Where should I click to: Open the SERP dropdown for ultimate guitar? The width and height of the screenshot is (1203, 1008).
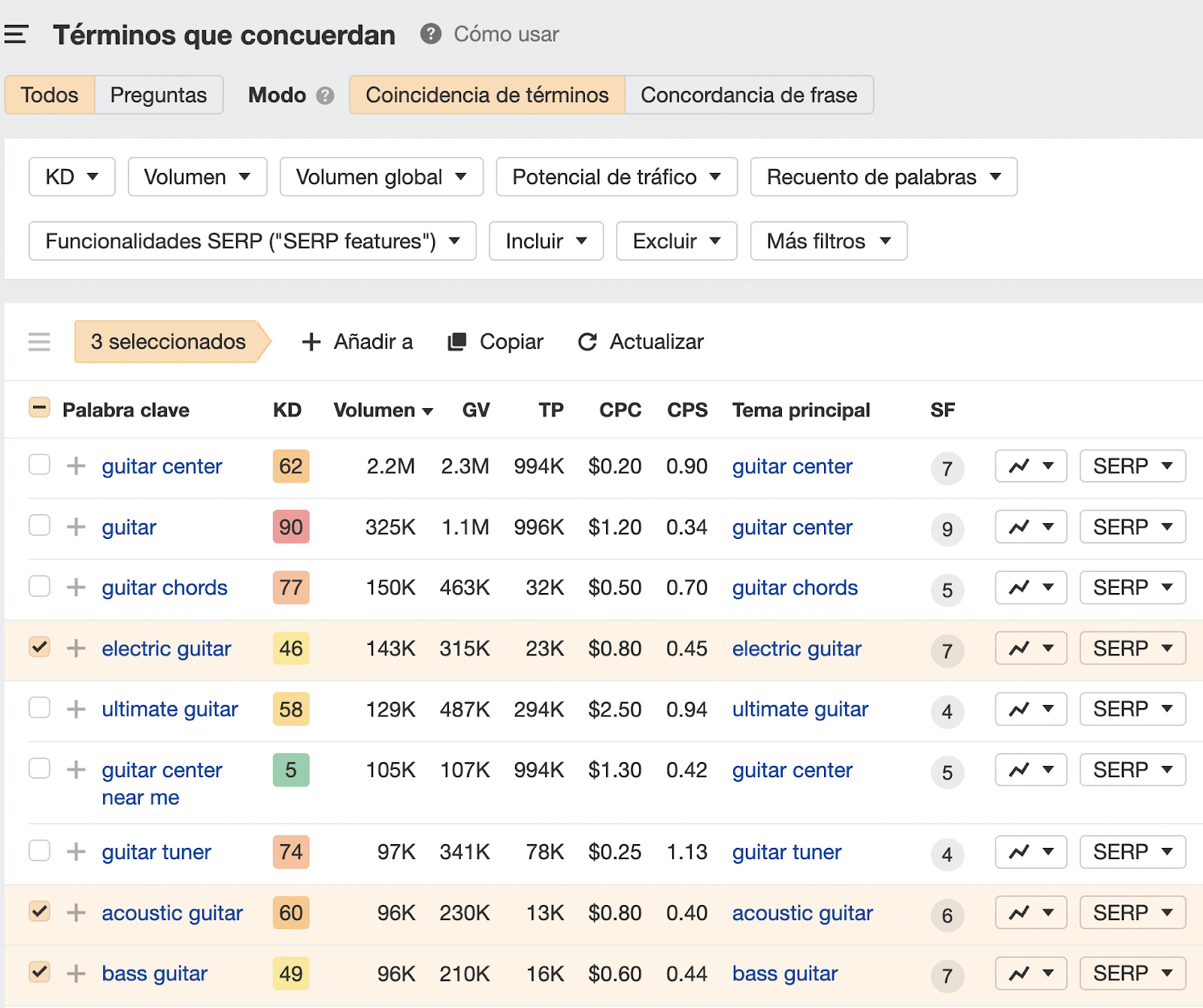tap(1132, 709)
